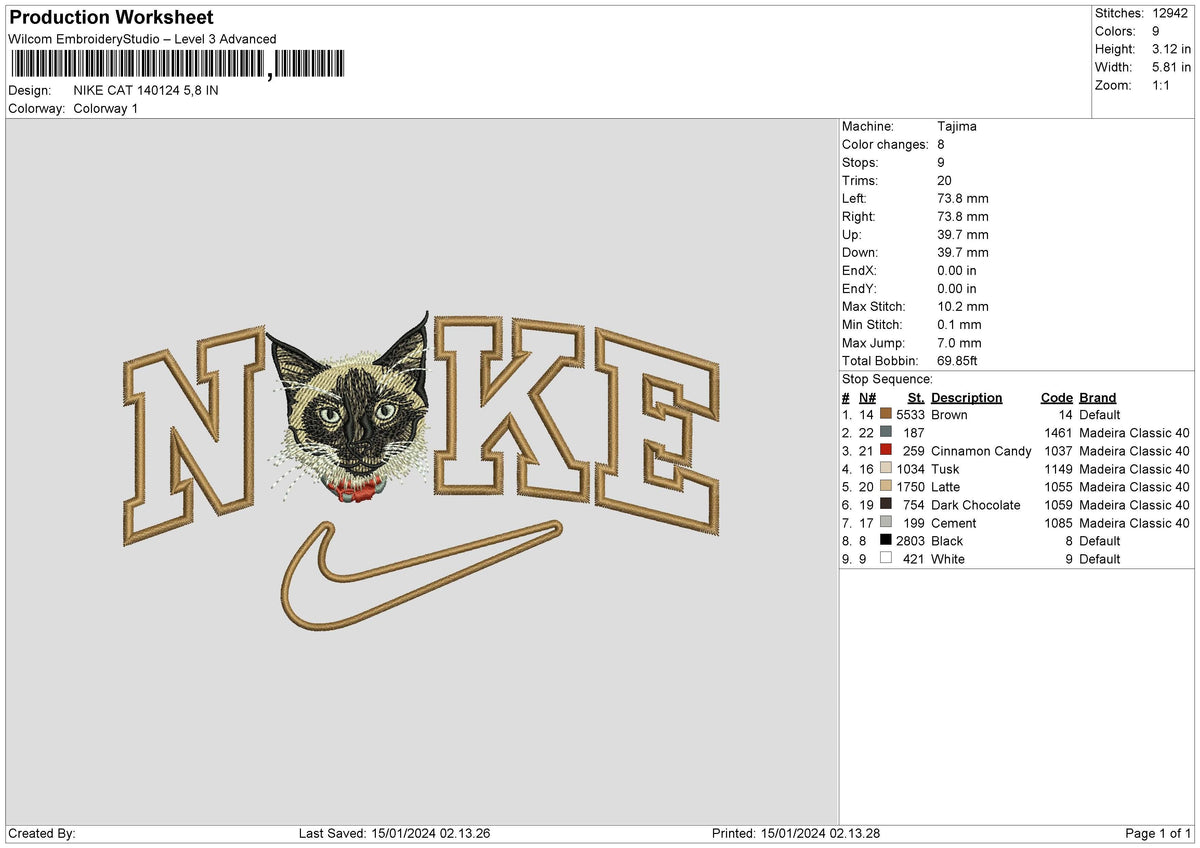The height and width of the screenshot is (848, 1200).
Task: Click the EndX value 0.00 in
Action: click(x=957, y=270)
